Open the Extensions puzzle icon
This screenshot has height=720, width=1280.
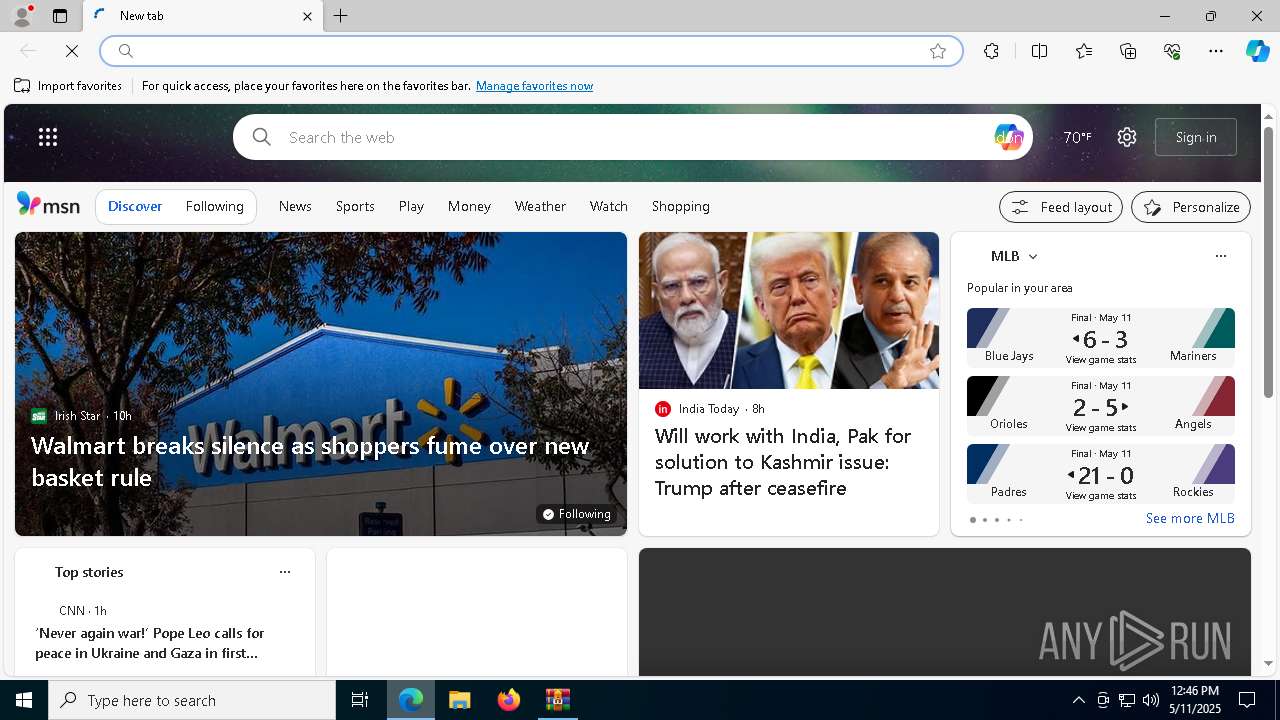point(991,51)
